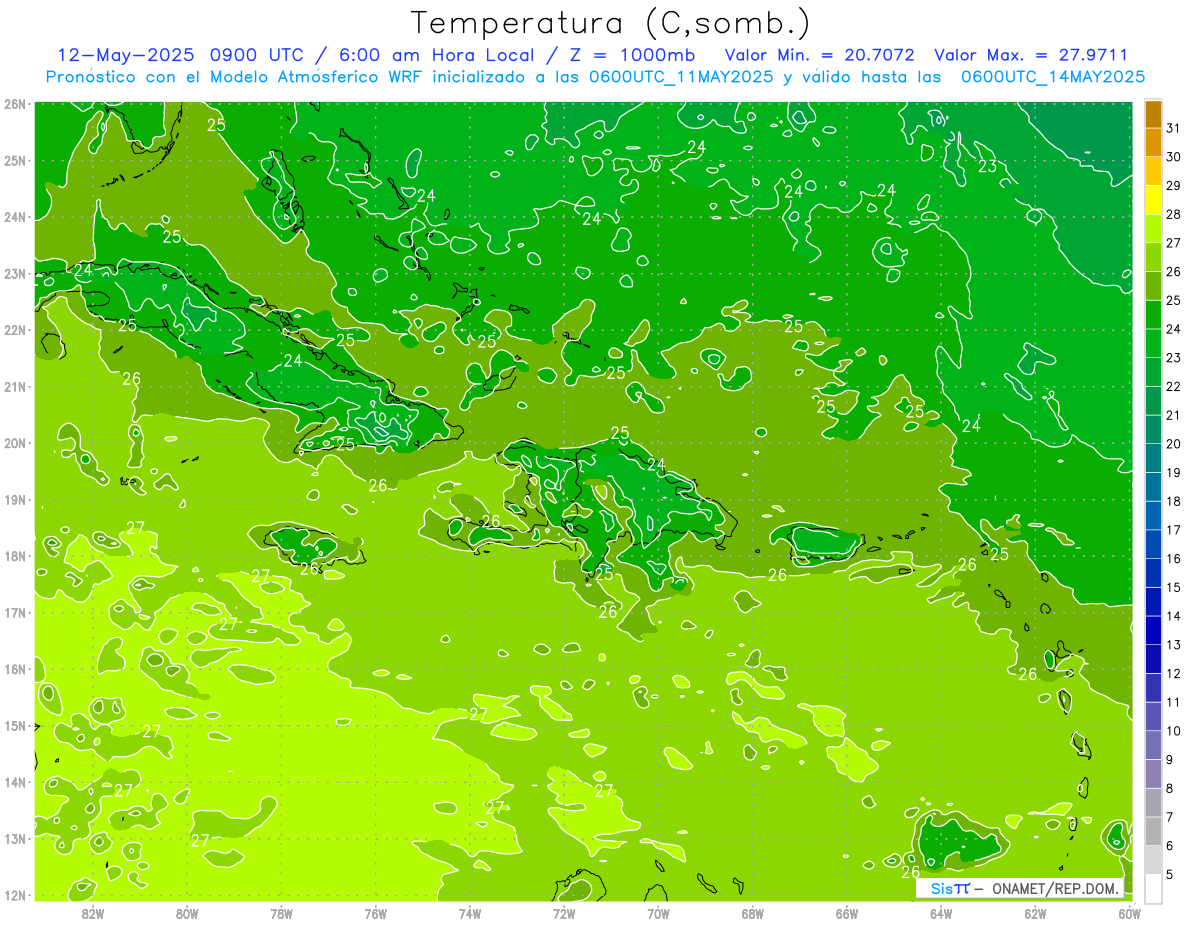This screenshot has height=927, width=1200.
Task: Click the dark blue swatch between 13 and 14
Action: [1153, 629]
